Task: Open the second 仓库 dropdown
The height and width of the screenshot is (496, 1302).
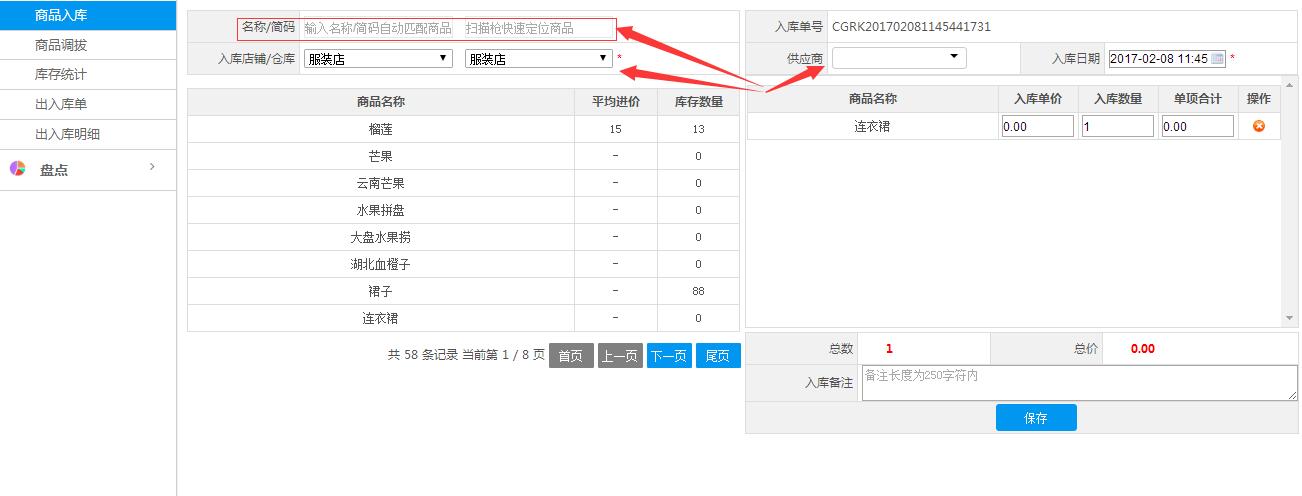Action: [x=538, y=59]
